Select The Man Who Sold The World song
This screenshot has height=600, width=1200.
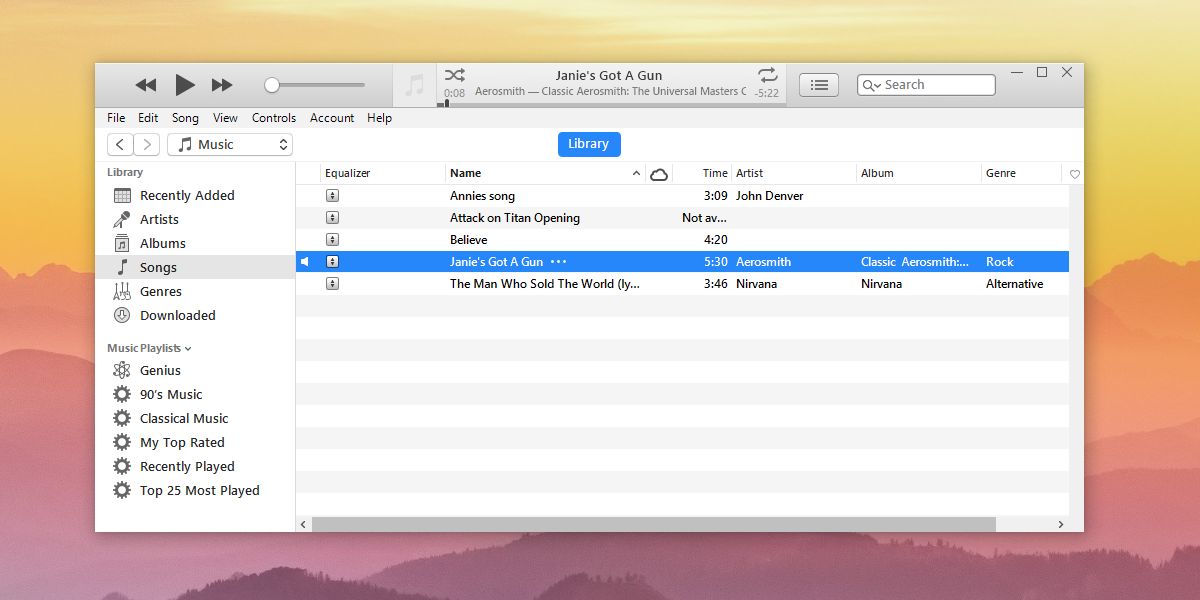pos(682,284)
